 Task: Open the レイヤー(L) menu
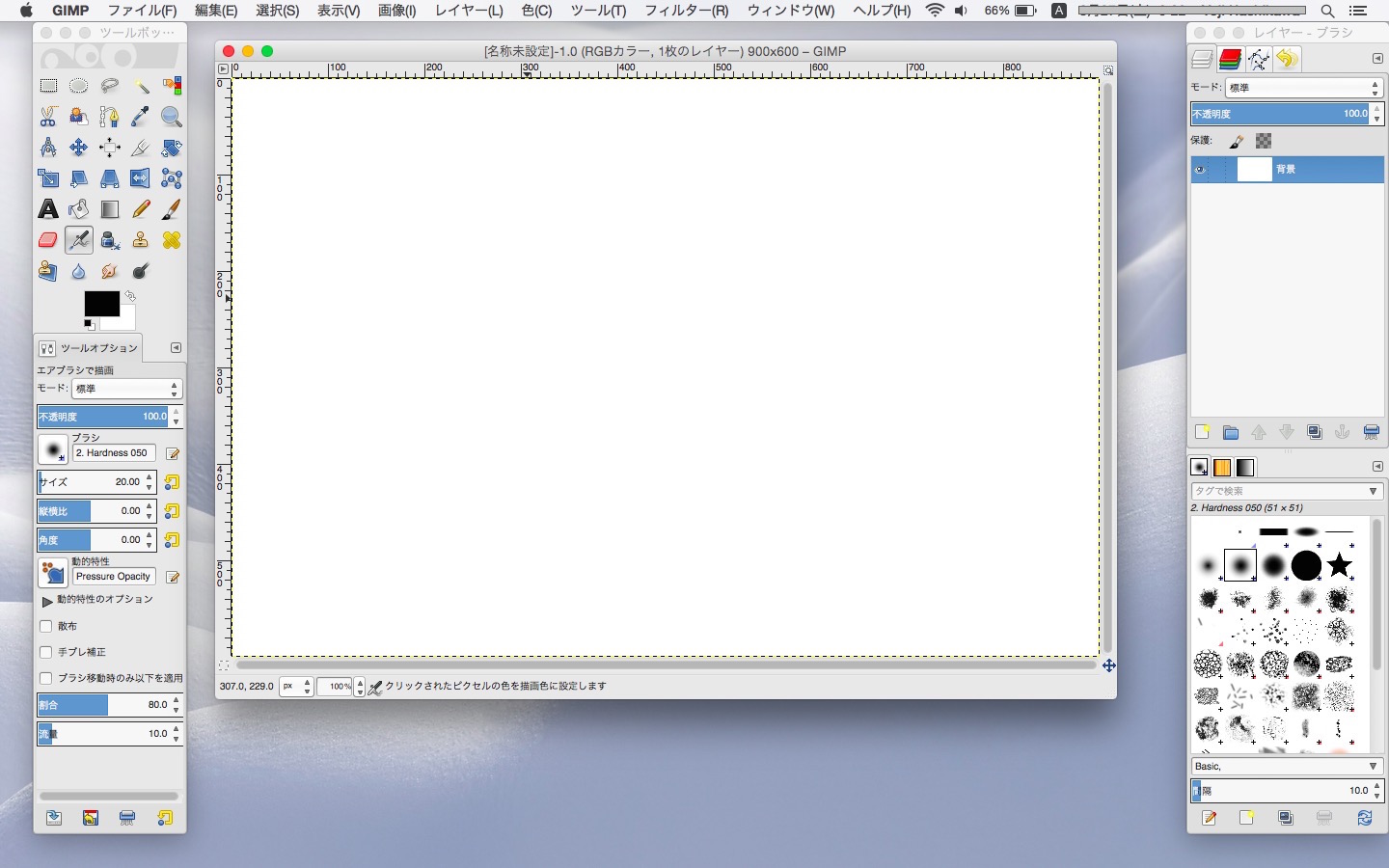click(469, 11)
